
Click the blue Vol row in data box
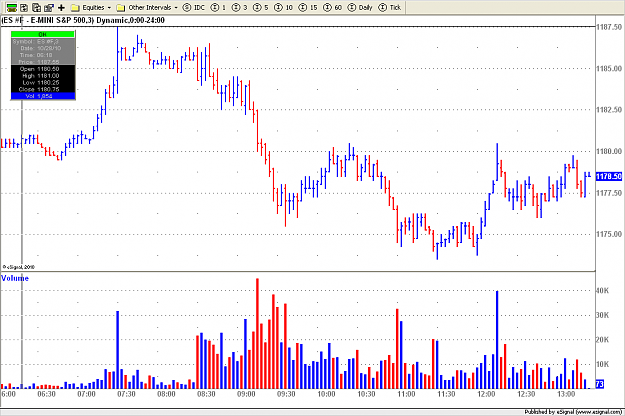pos(43,96)
